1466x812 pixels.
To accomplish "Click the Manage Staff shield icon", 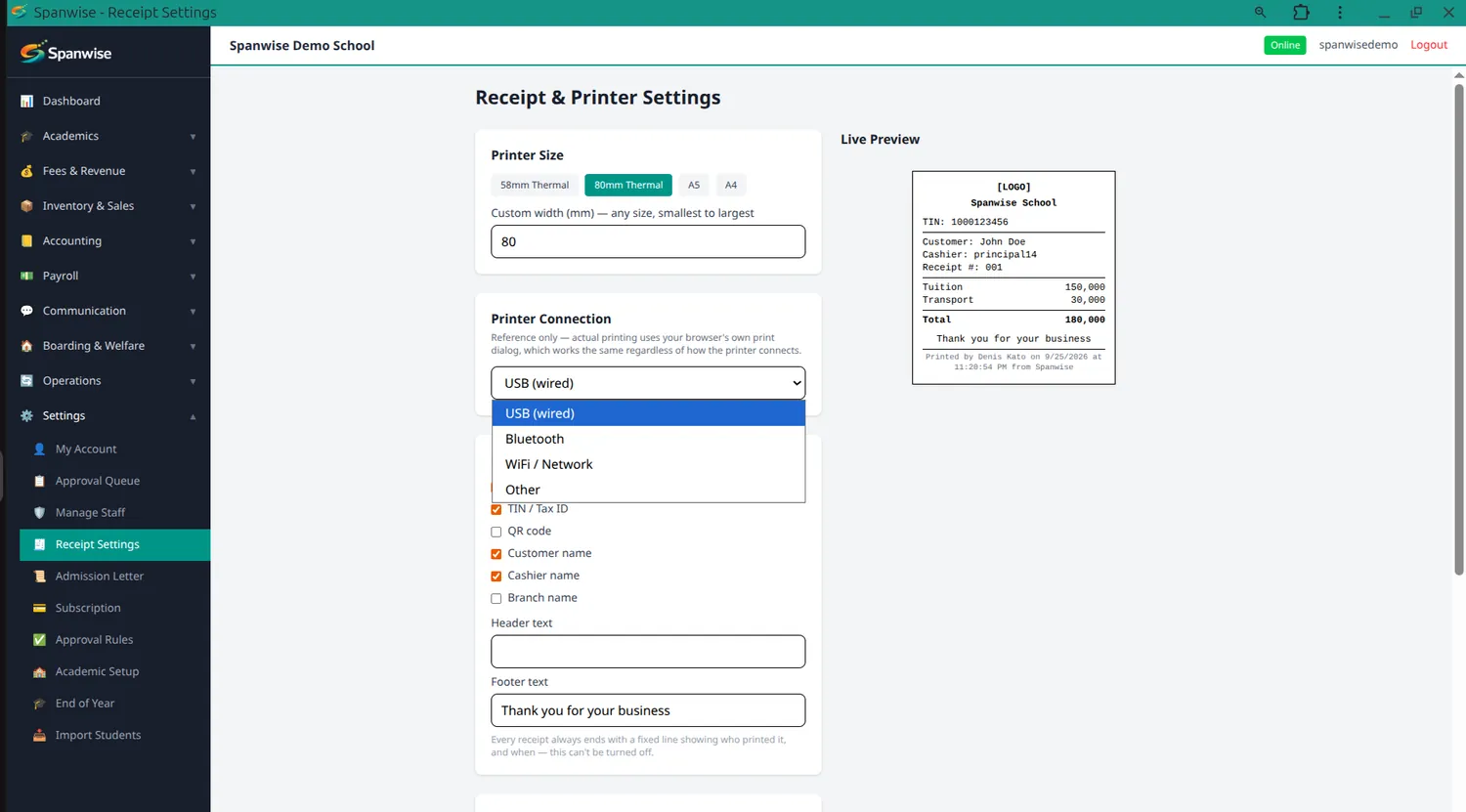I will (x=39, y=513).
